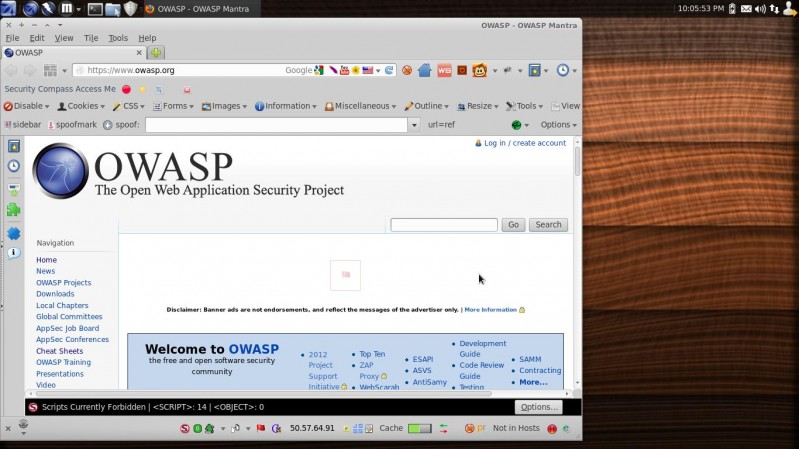Click the page info icon in sidebar
Viewport: 799px width, 449px height.
point(13,253)
